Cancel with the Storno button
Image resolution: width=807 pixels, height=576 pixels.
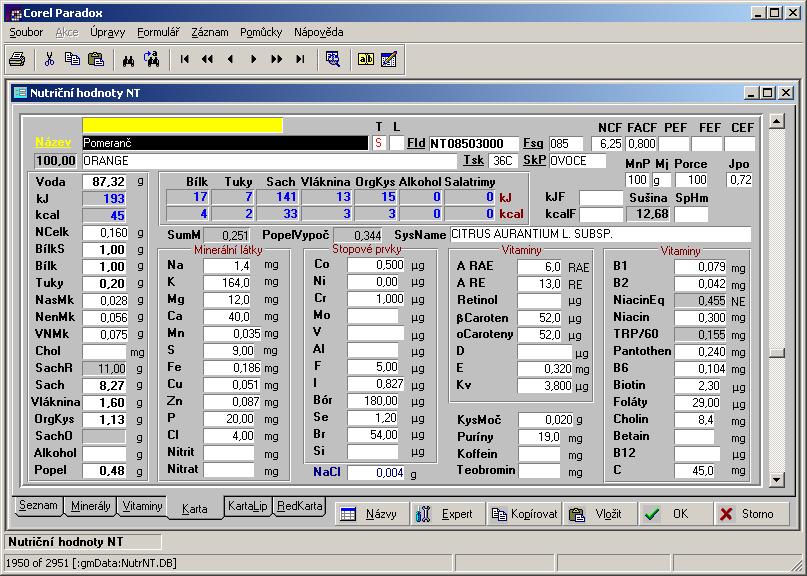pyautogui.click(x=751, y=514)
